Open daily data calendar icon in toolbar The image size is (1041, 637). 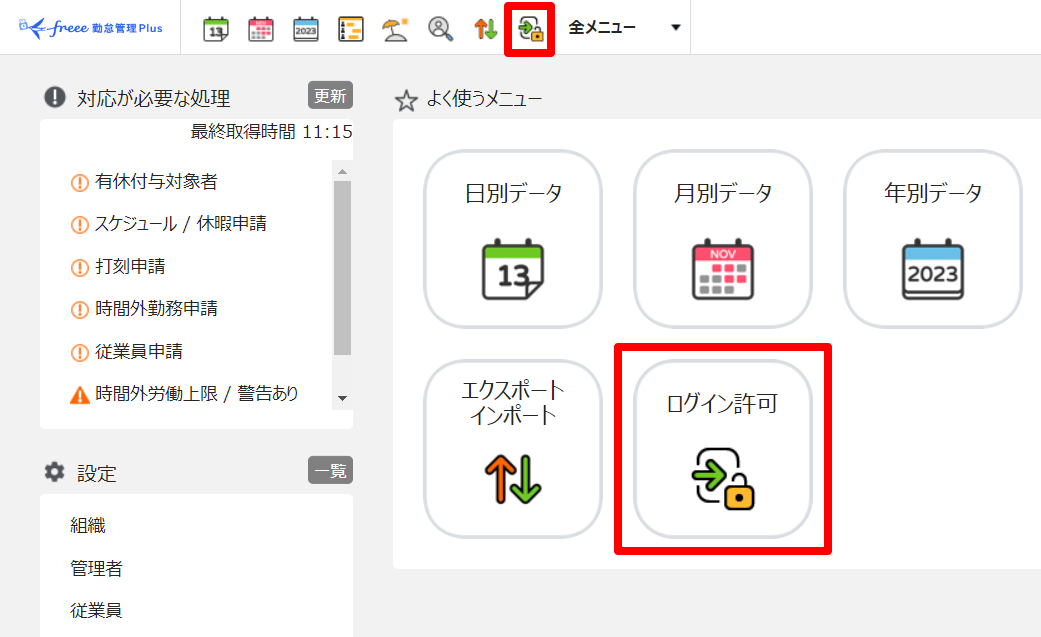point(216,29)
